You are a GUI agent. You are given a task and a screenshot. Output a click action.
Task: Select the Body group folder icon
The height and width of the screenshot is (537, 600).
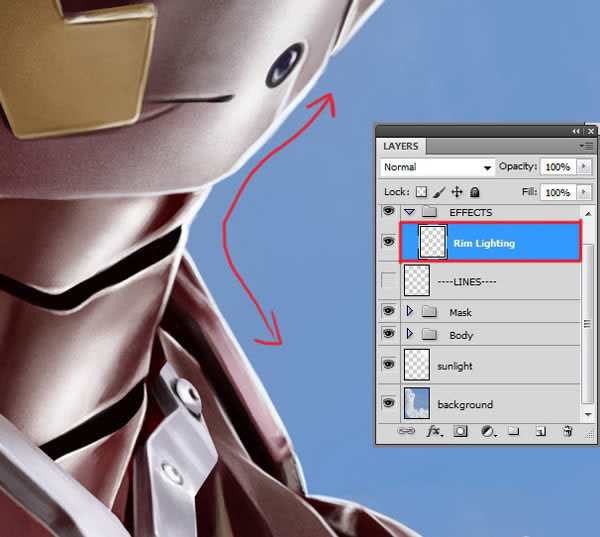[429, 335]
